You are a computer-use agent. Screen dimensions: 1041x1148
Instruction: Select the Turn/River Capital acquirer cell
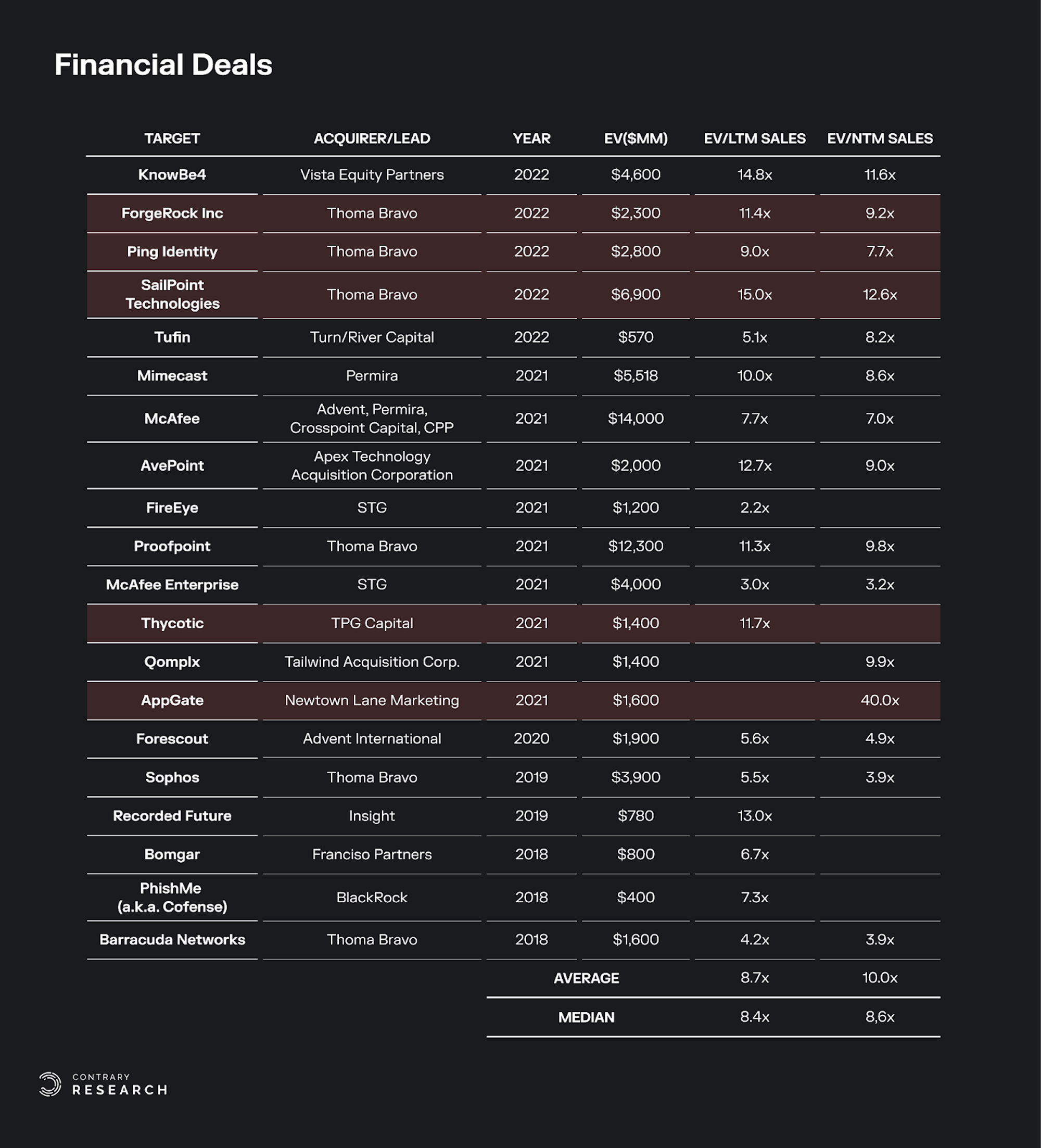[x=372, y=337]
